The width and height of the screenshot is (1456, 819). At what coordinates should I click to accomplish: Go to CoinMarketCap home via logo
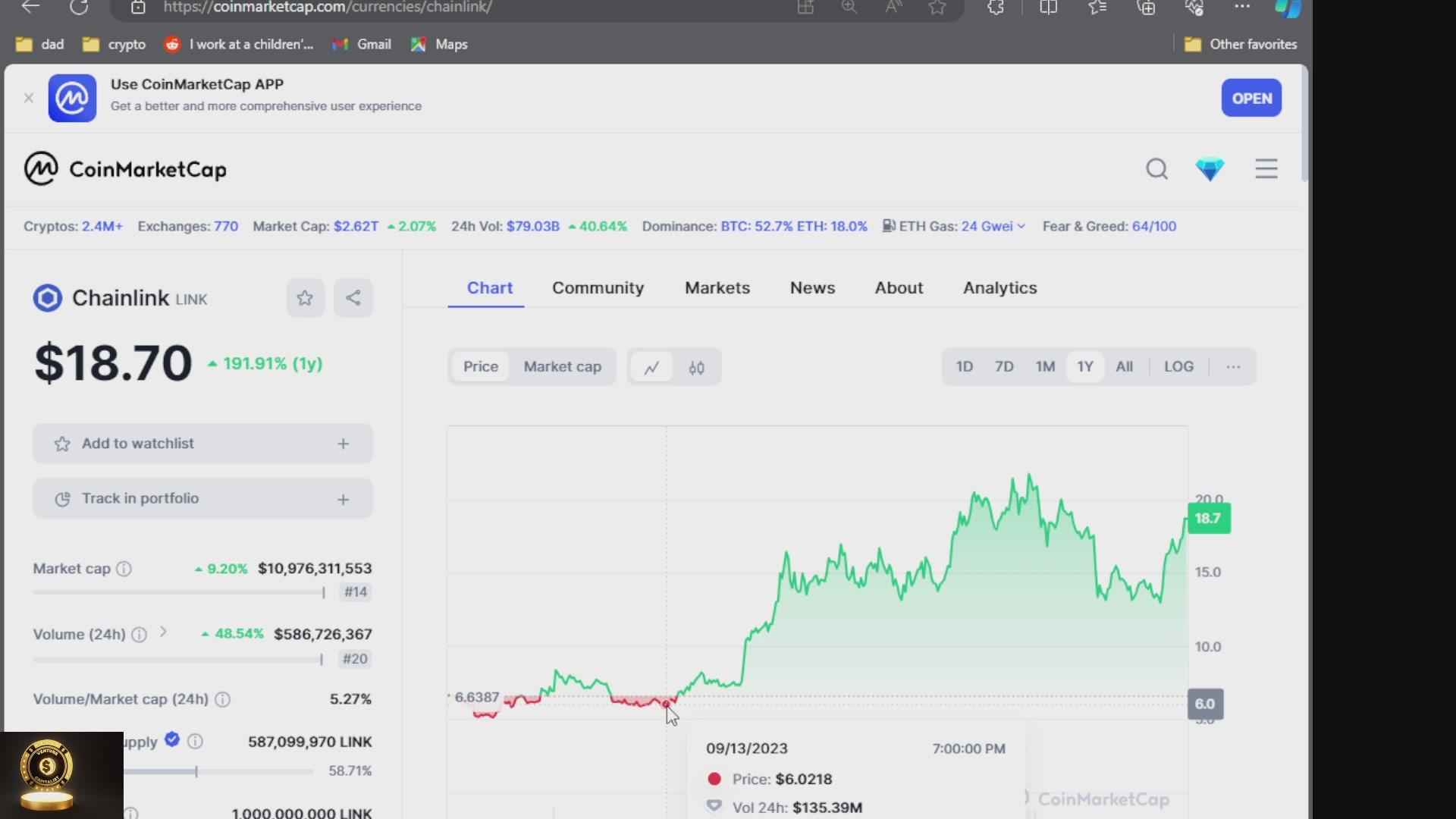pyautogui.click(x=125, y=168)
